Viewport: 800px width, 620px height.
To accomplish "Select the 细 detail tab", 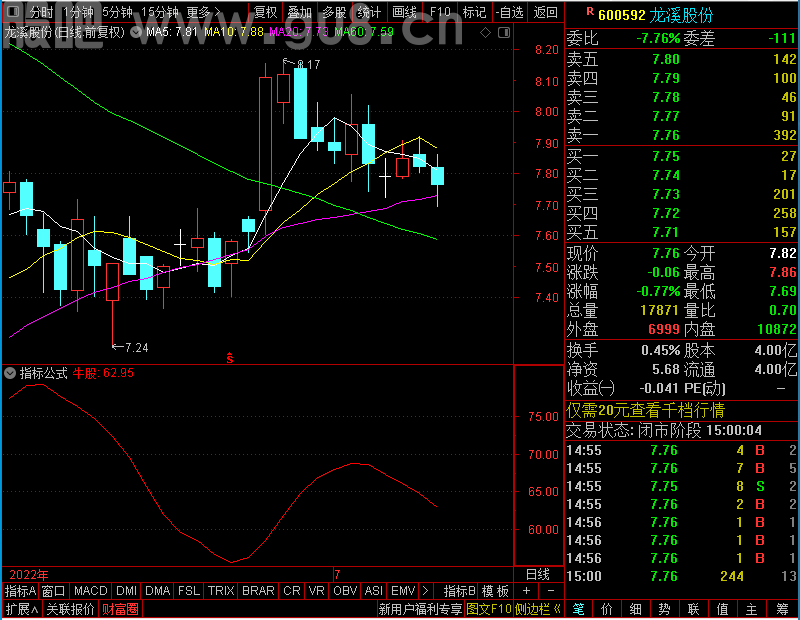I will [x=635, y=609].
